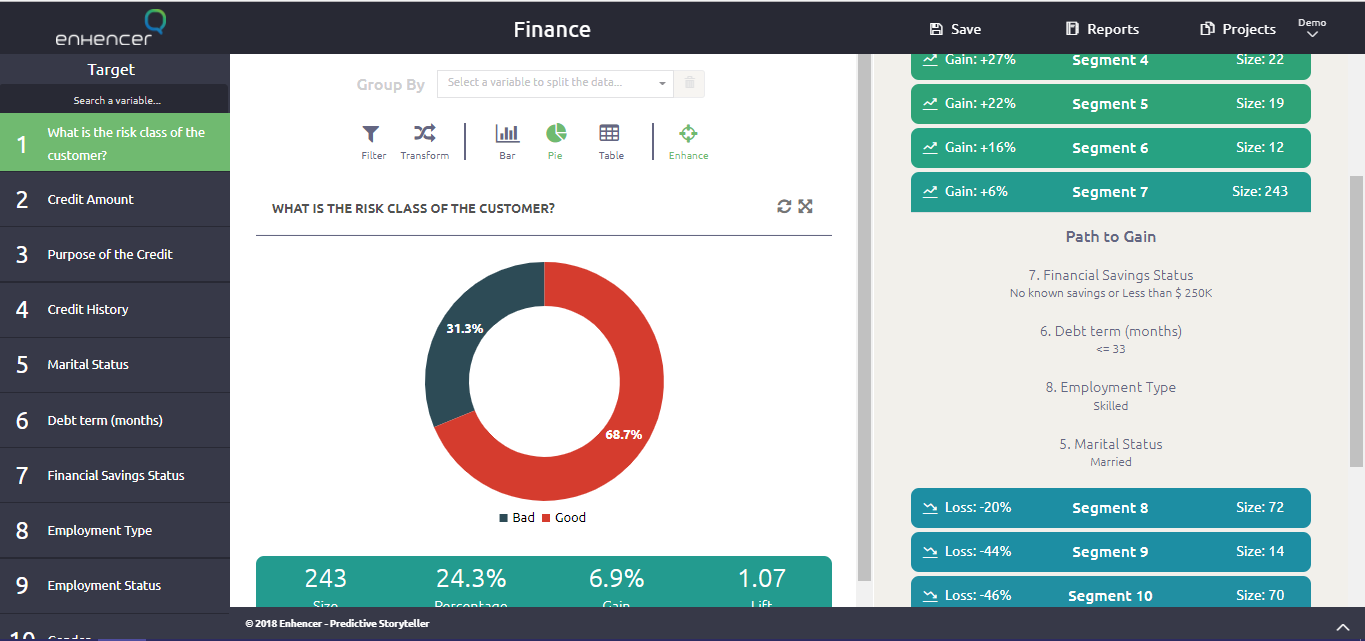
Task: Click '5. Marital Status' in Path to Gain
Action: coord(1110,444)
